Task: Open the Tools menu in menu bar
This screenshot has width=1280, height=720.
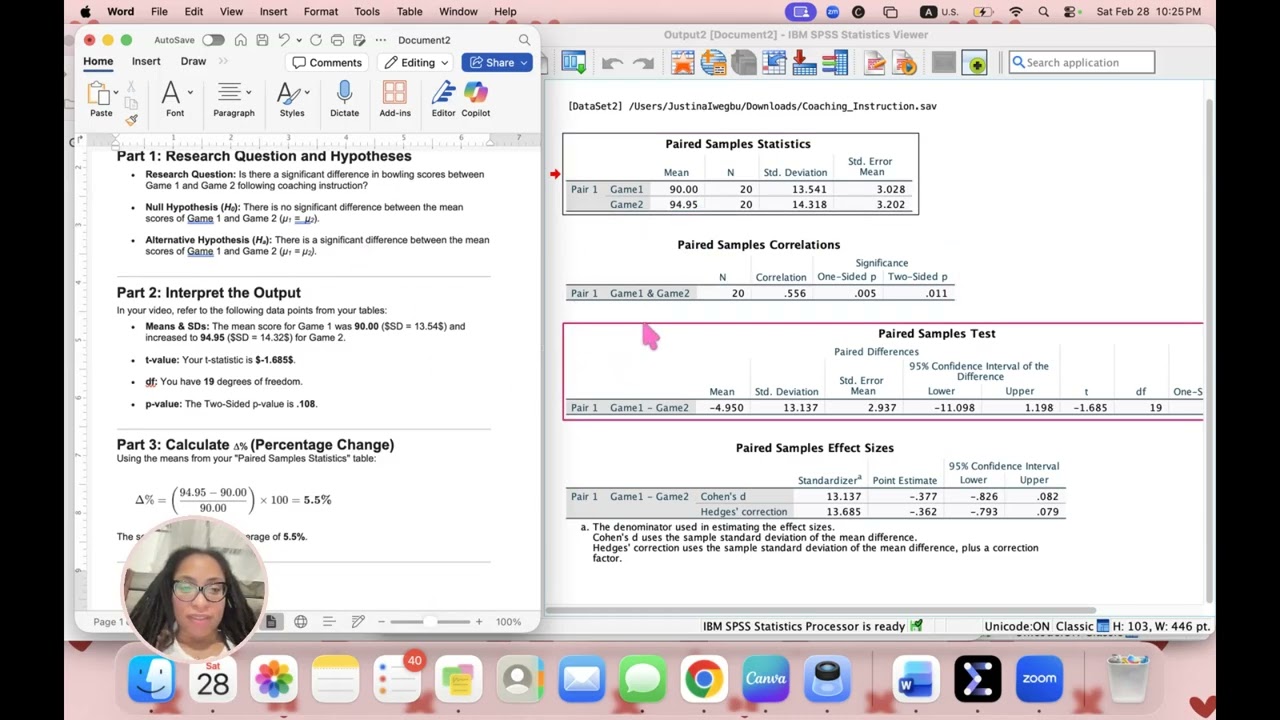Action: tap(367, 12)
